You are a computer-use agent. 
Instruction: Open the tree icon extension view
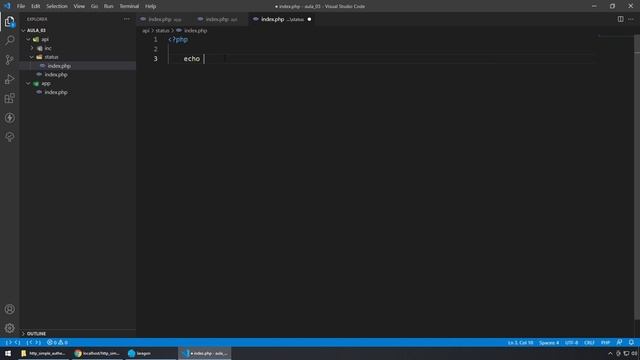pyautogui.click(x=9, y=137)
